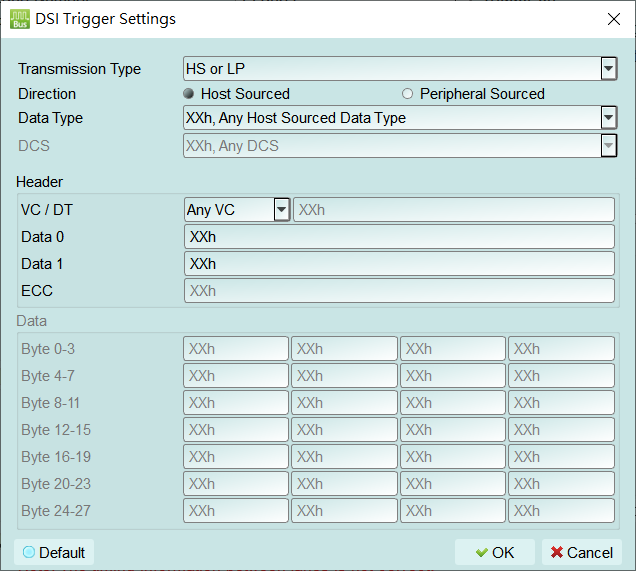Click the first field of Byte 0-3

point(236,349)
